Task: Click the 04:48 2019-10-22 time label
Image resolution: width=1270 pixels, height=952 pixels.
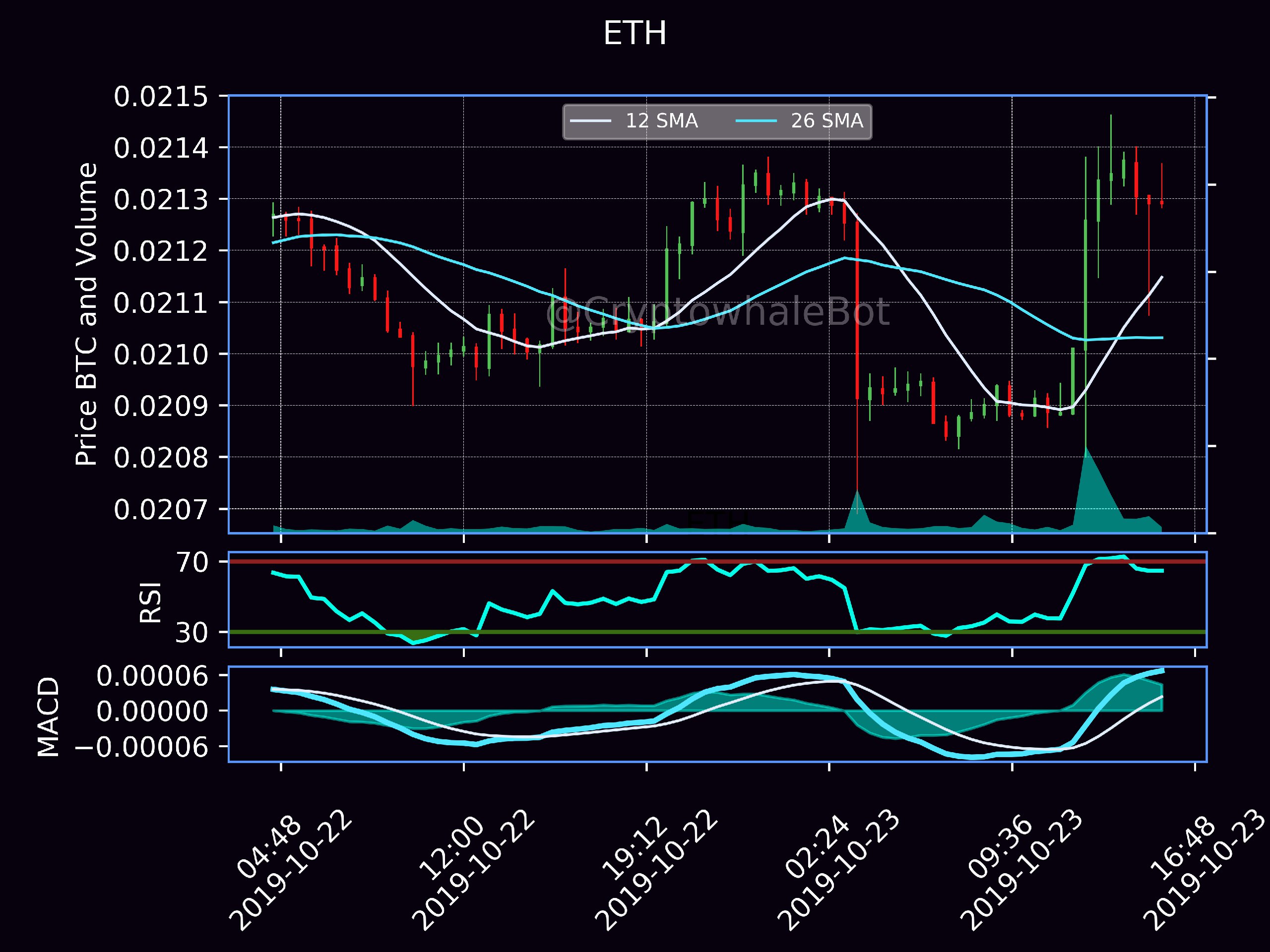Action: [290, 869]
